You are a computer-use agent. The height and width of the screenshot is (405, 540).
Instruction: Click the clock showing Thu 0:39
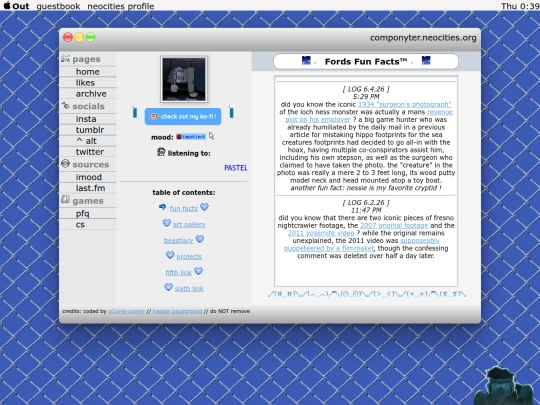[520, 6]
